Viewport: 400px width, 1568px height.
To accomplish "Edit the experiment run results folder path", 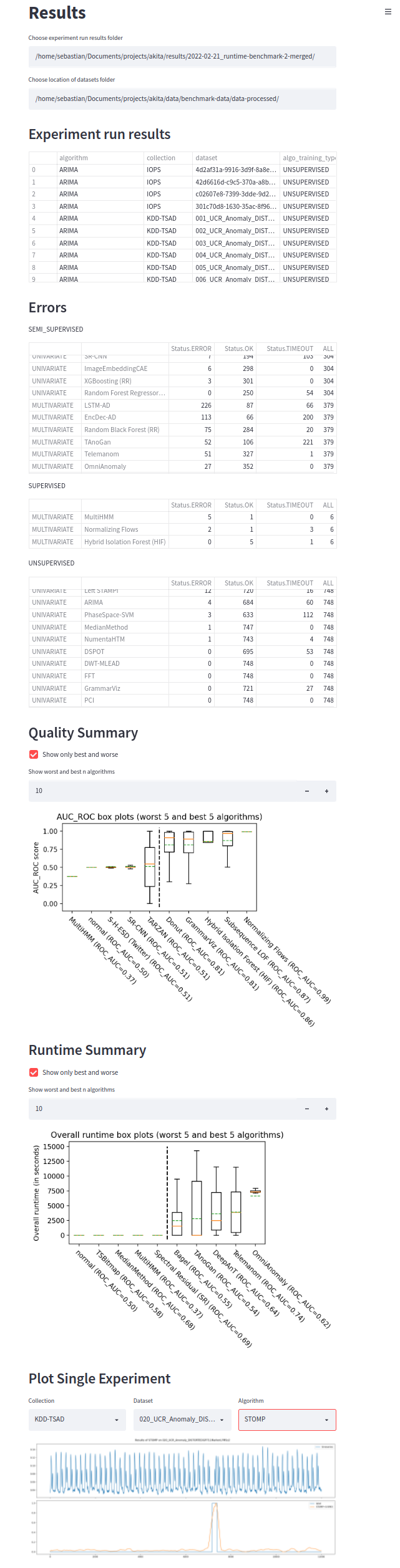I will click(182, 57).
